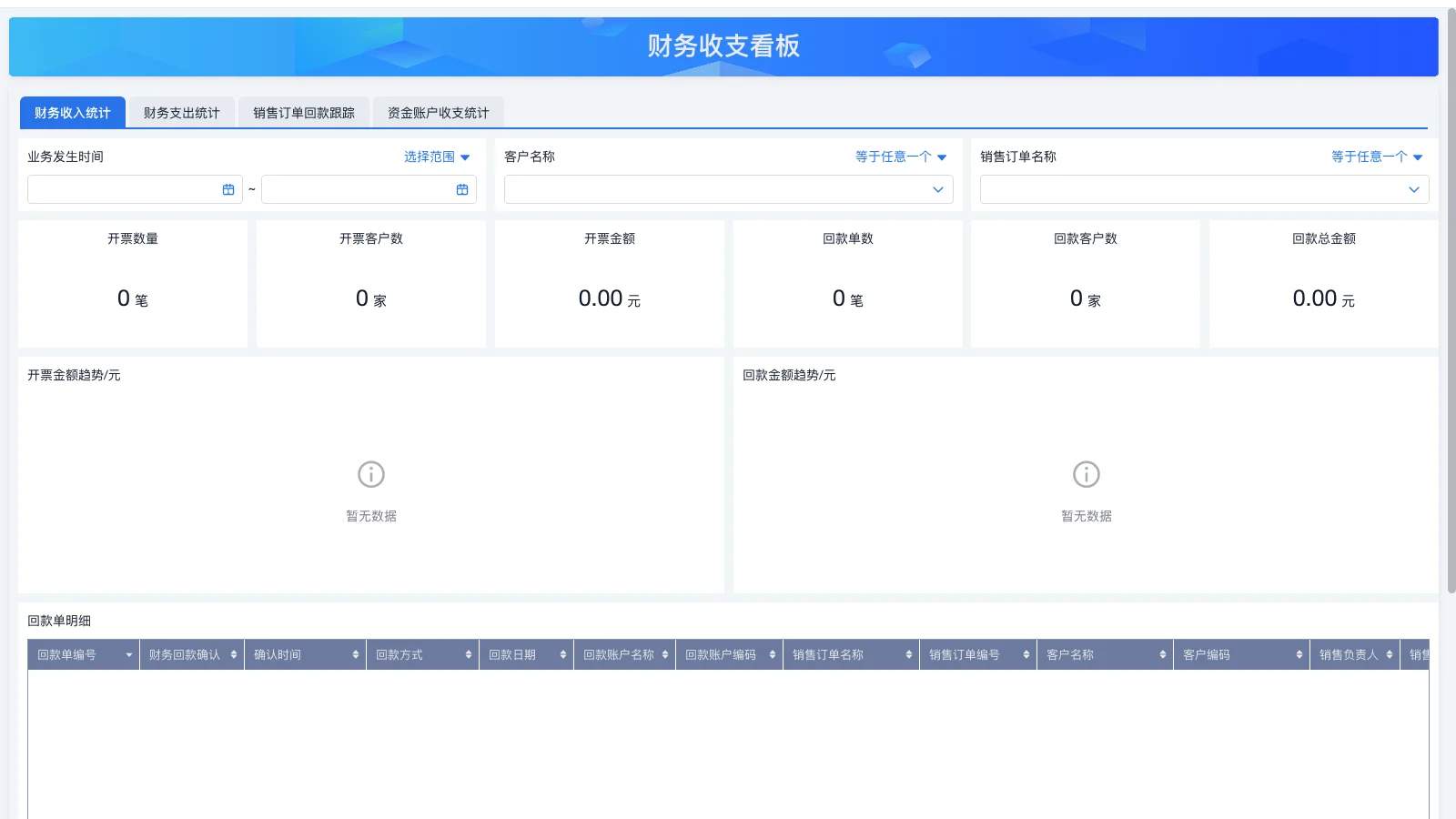Click the 开票金额 stat card
Screen dimensions: 1456x819
coord(609,284)
